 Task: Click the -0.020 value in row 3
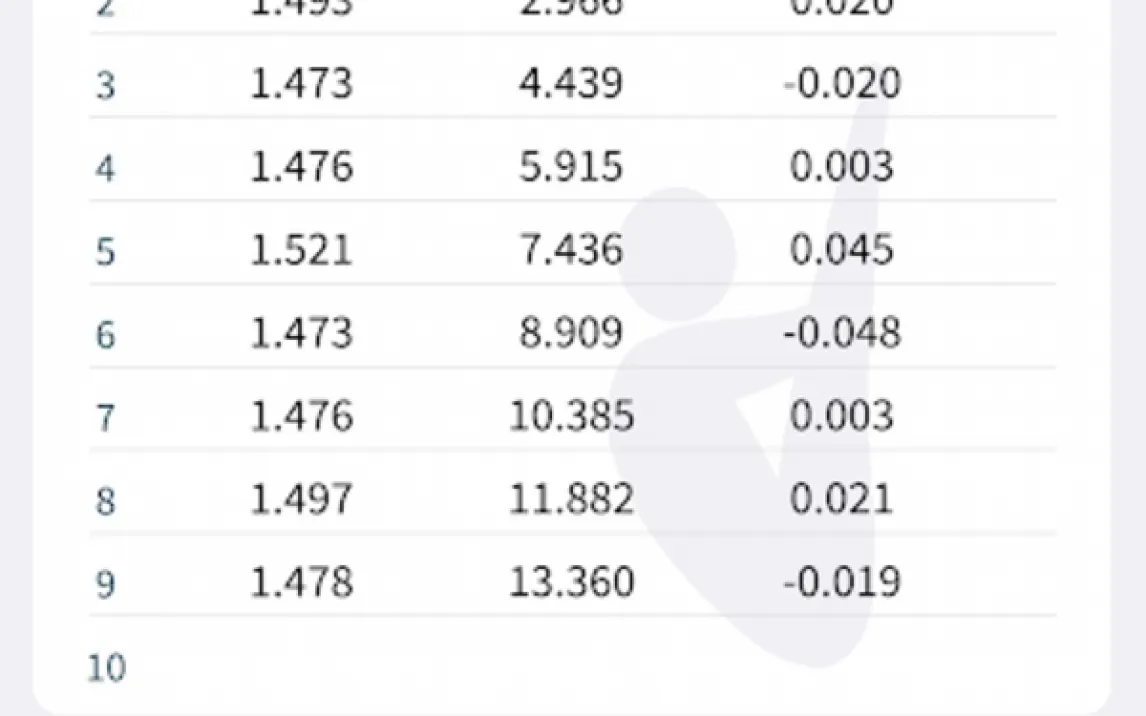tap(841, 84)
